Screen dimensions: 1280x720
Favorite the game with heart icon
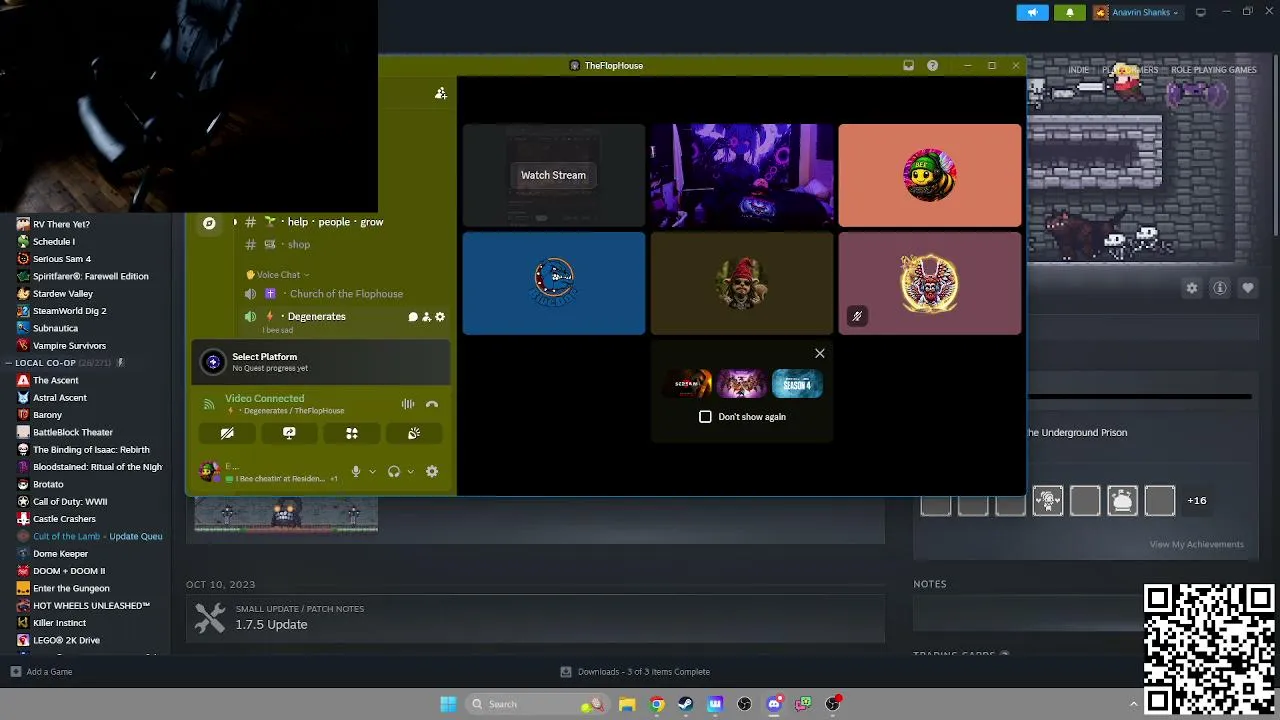click(x=1248, y=288)
